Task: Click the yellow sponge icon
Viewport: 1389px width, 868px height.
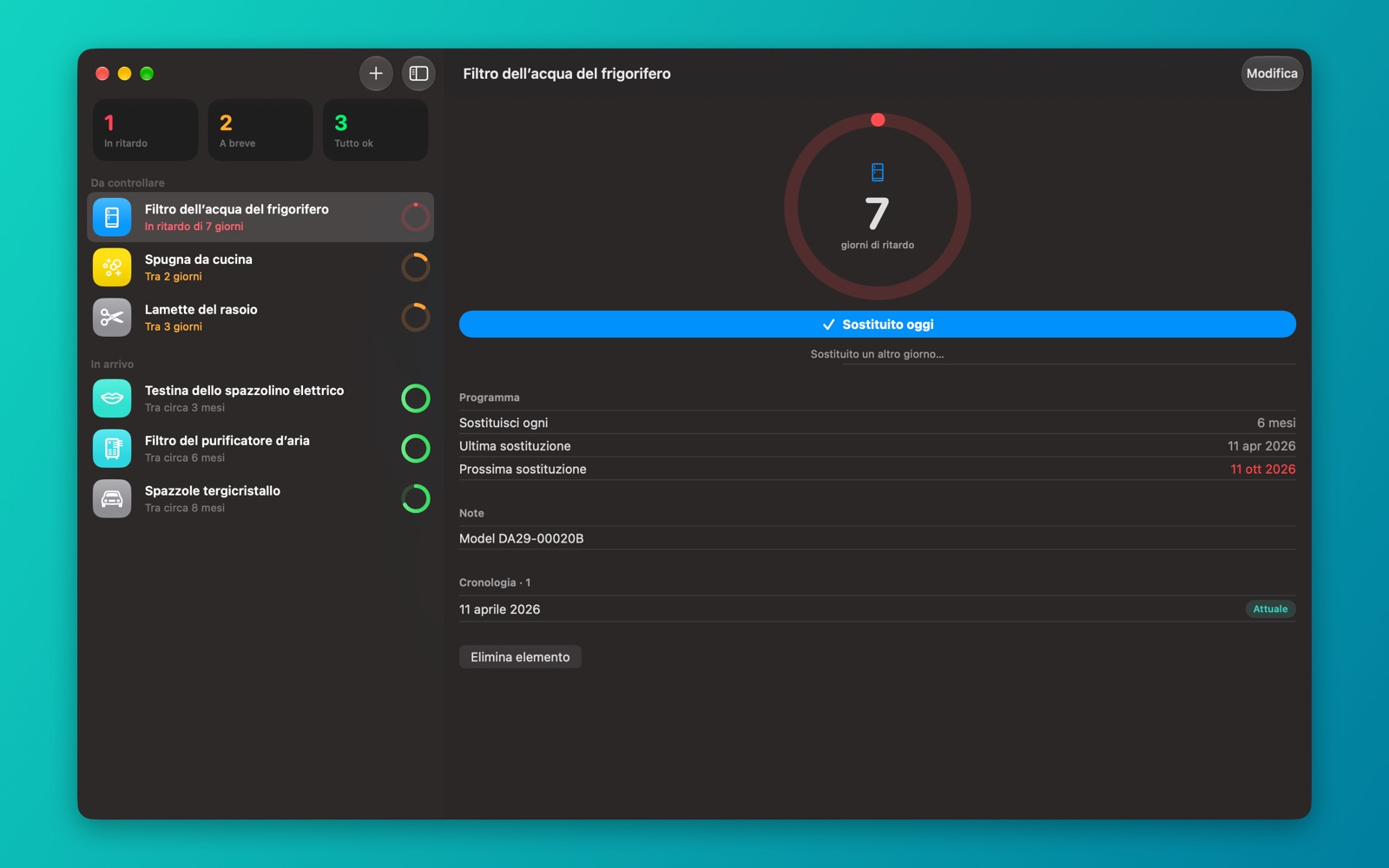Action: point(112,267)
